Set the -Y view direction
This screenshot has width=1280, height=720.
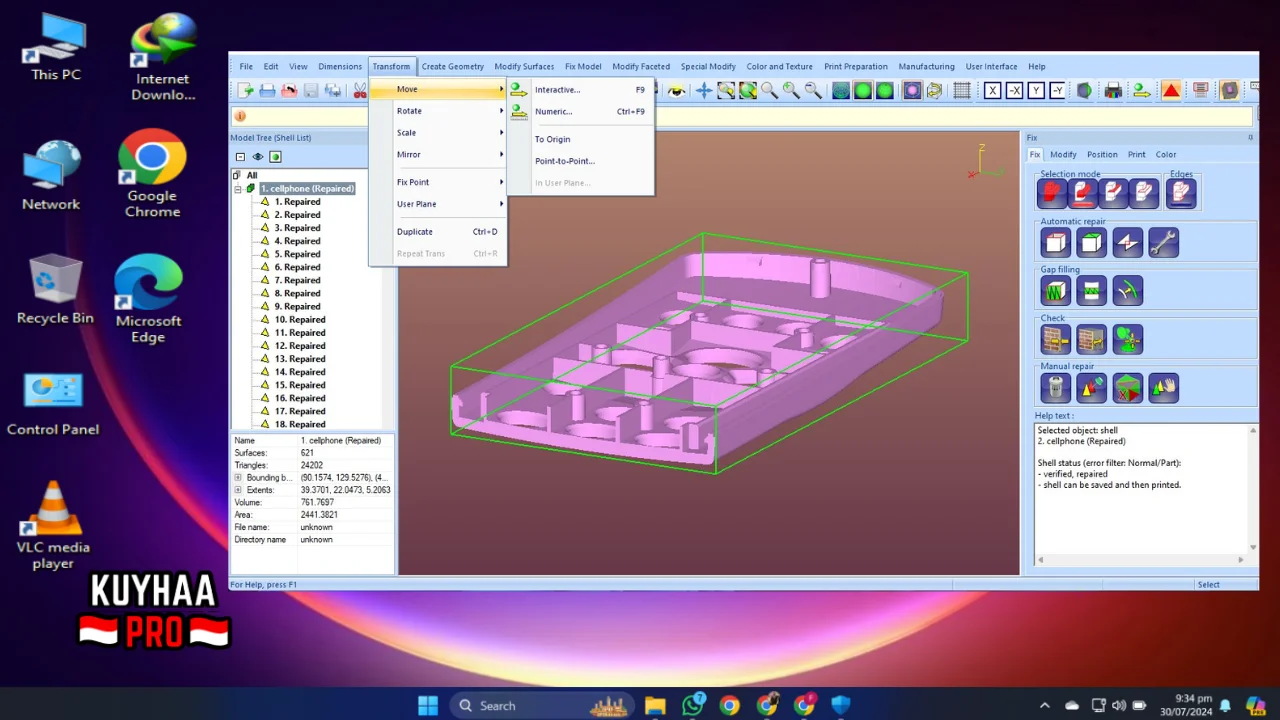click(x=1058, y=91)
